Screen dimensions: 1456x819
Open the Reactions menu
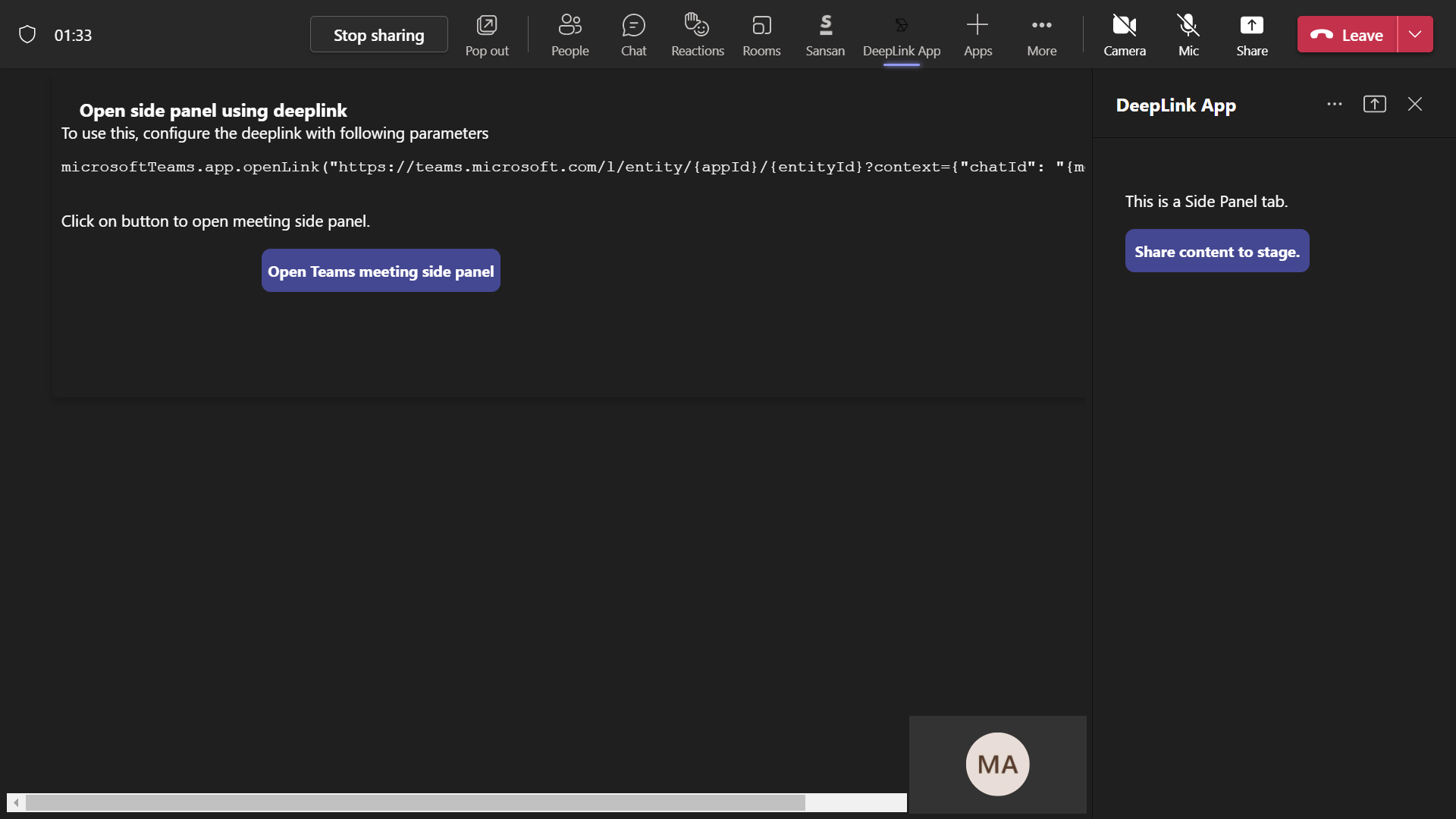[x=697, y=35]
